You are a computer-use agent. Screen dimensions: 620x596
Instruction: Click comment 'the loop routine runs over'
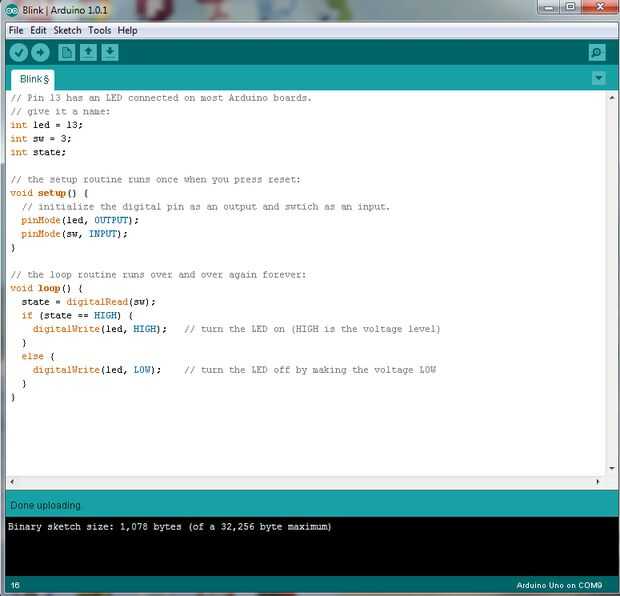pyautogui.click(x=158, y=274)
